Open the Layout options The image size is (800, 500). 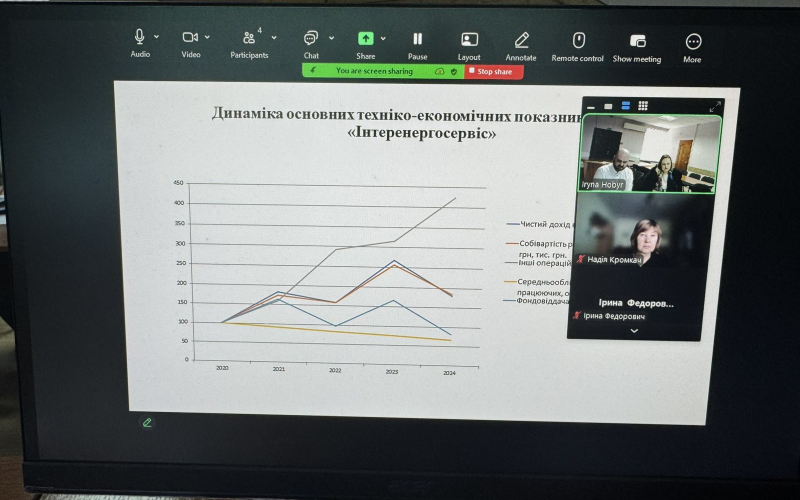pyautogui.click(x=469, y=39)
